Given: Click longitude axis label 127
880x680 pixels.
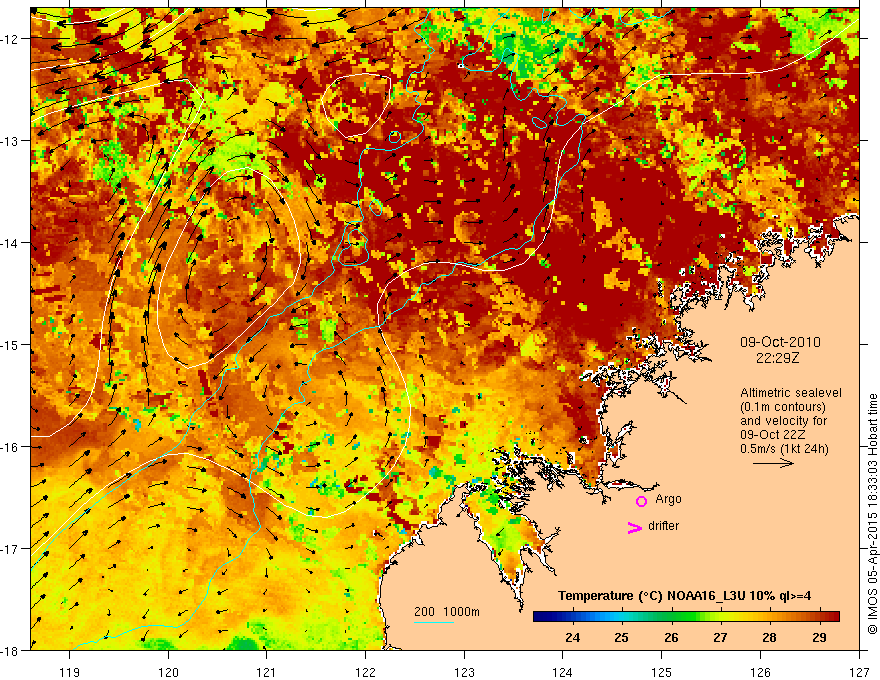Looking at the screenshot, I should (859, 672).
